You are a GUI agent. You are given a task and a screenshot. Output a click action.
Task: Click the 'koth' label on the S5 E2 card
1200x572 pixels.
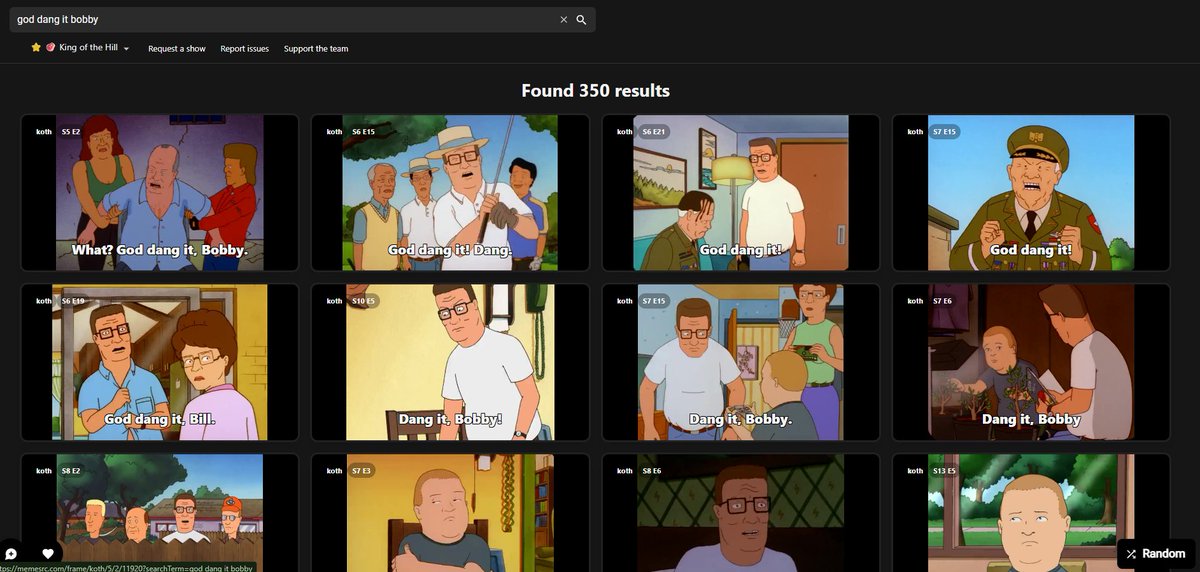(x=44, y=131)
